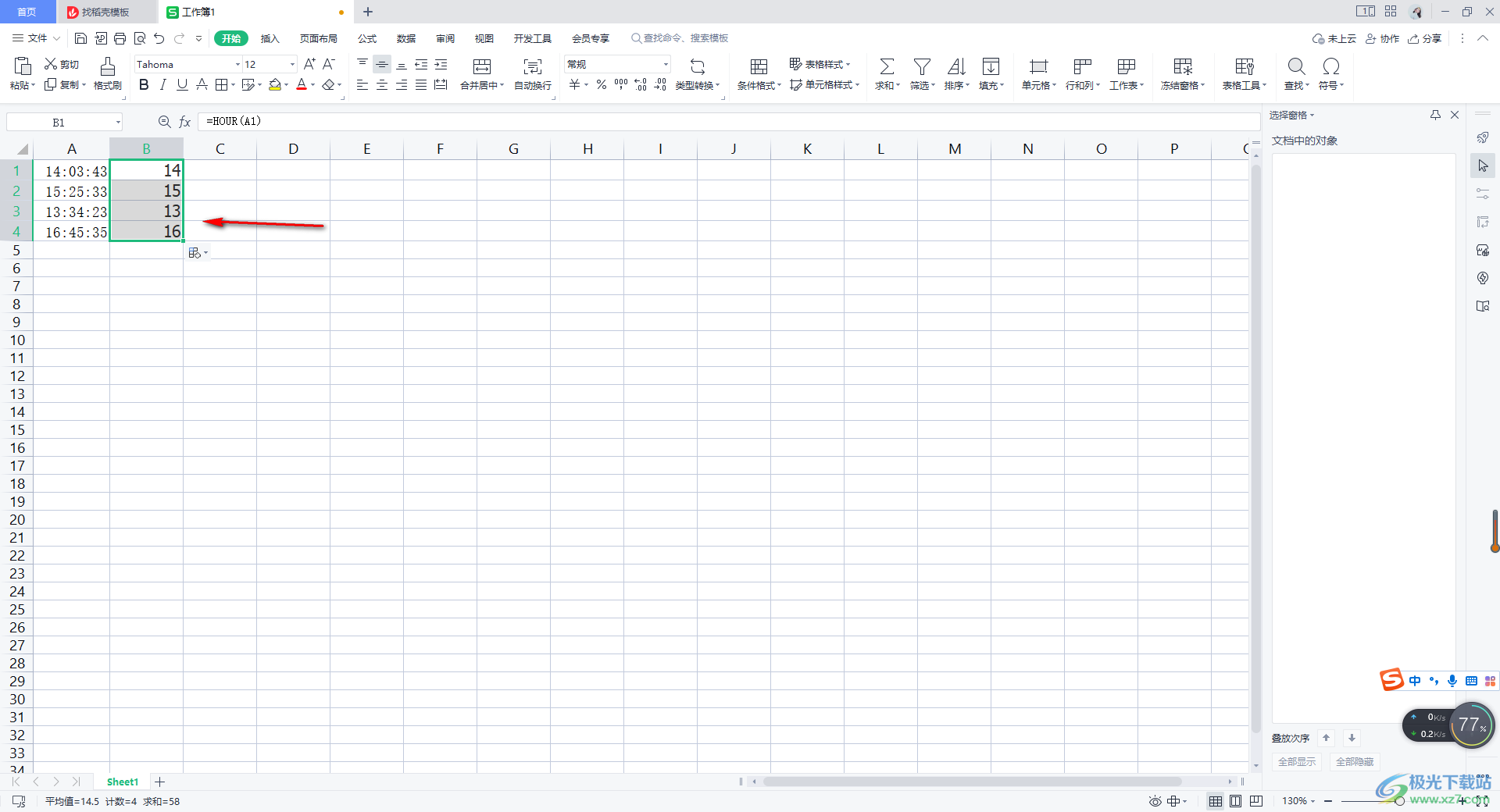Open the File (文件) menu

35,38
